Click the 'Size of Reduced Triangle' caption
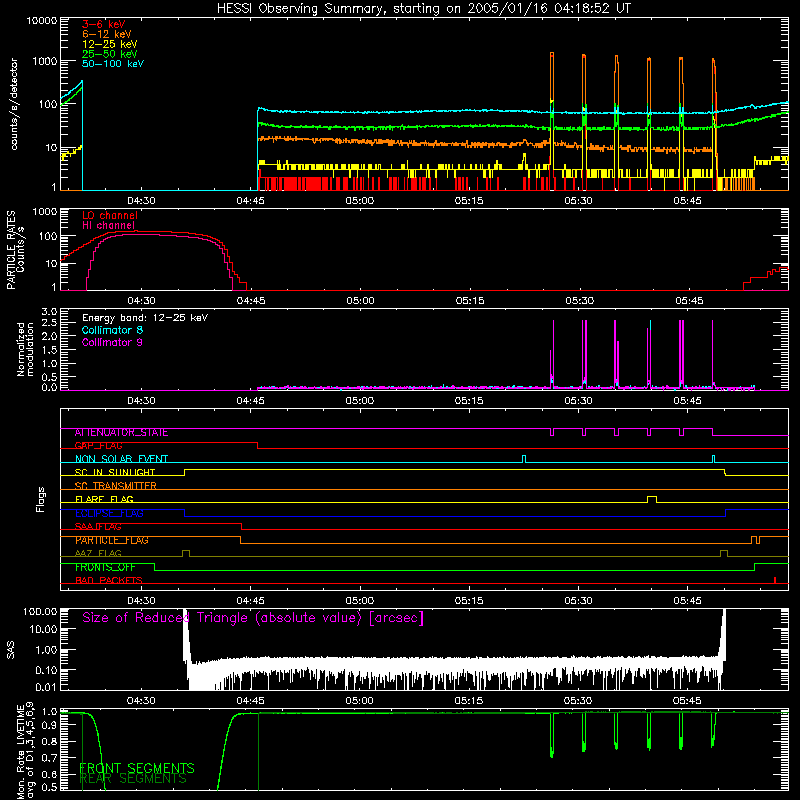Image resolution: width=800 pixels, height=800 pixels. [253, 618]
